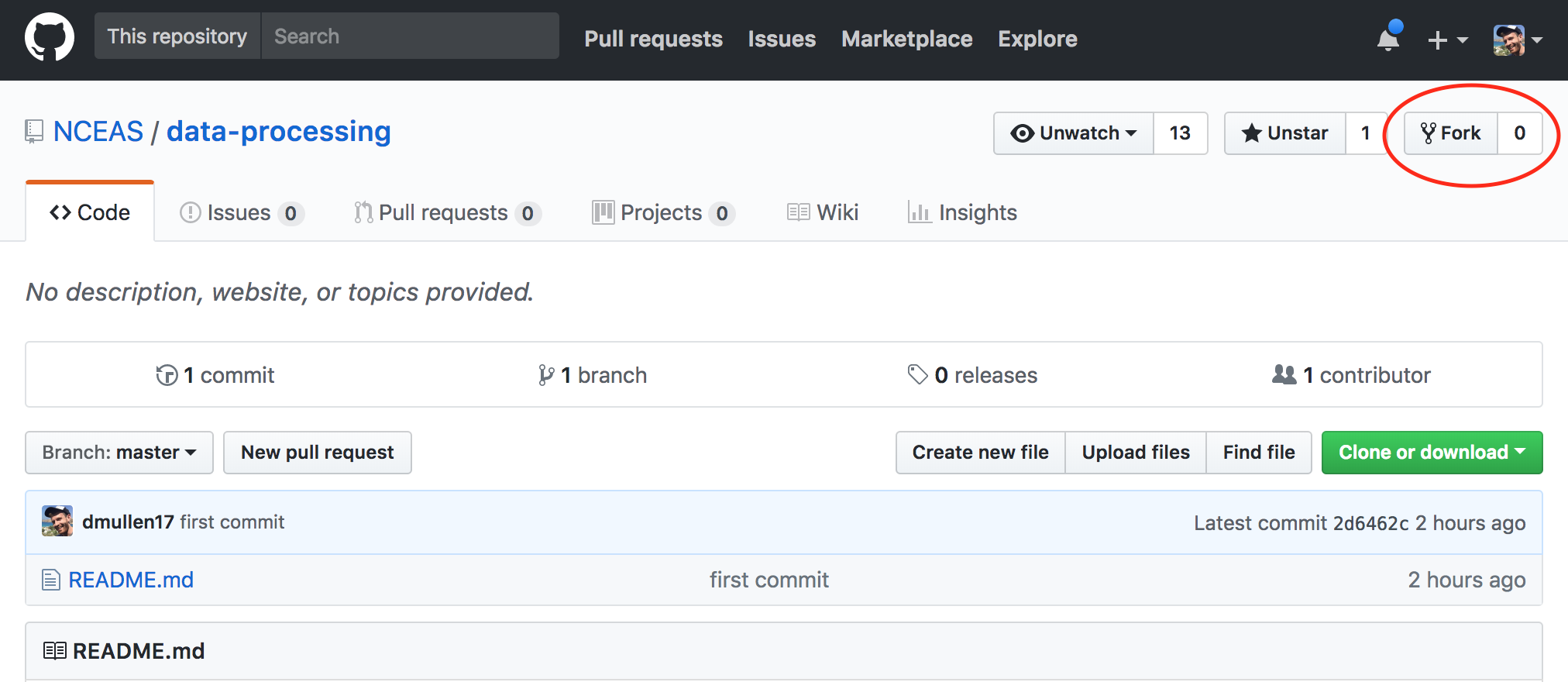This screenshot has width=1568, height=682.
Task: Expand the Clone or download menu
Action: 1432,453
